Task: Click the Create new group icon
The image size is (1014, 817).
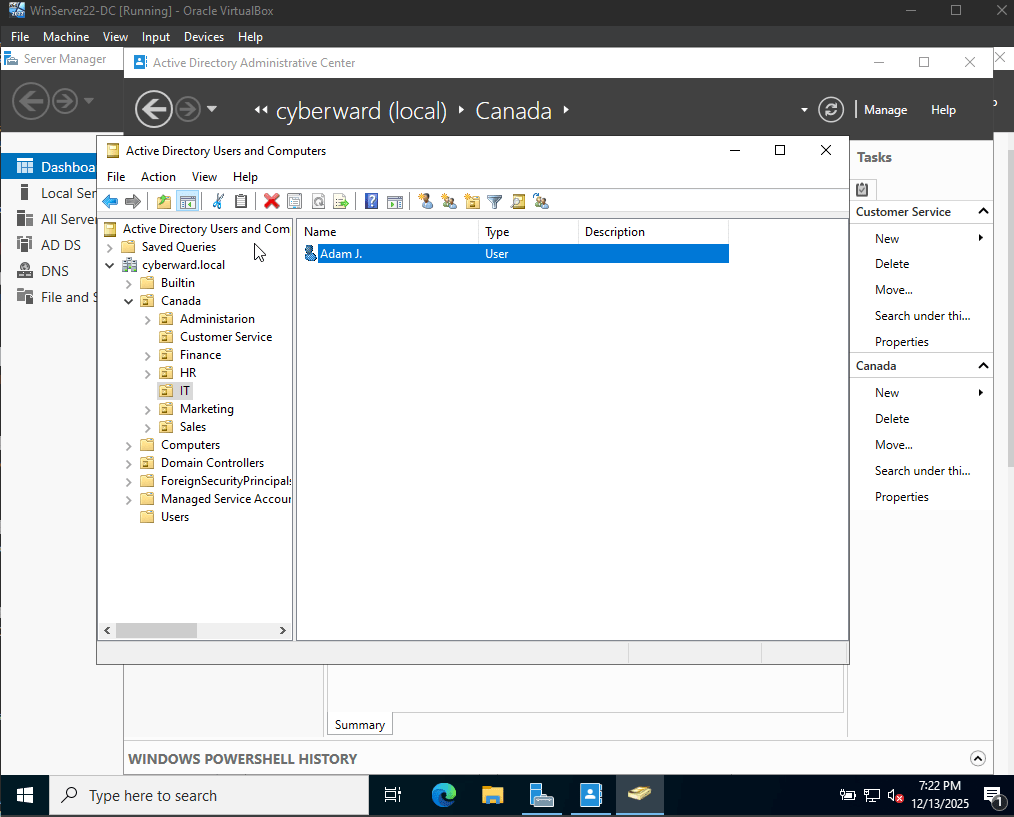Action: click(449, 201)
